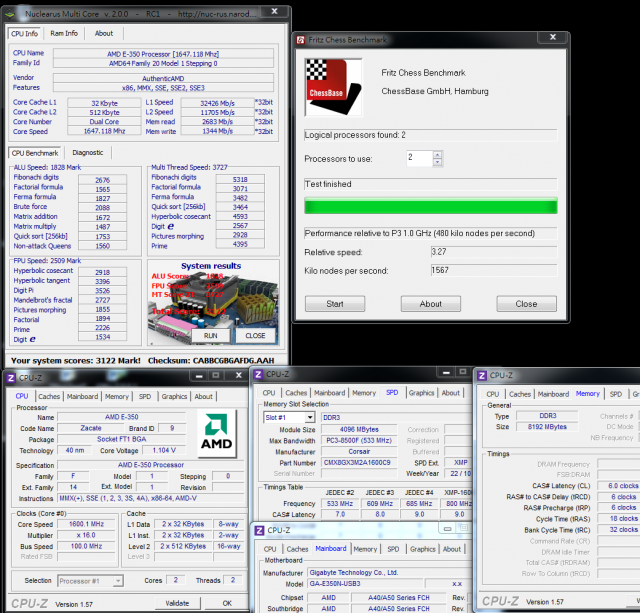Switch to Diagnostic tab in Nuclearus

(x=88, y=153)
